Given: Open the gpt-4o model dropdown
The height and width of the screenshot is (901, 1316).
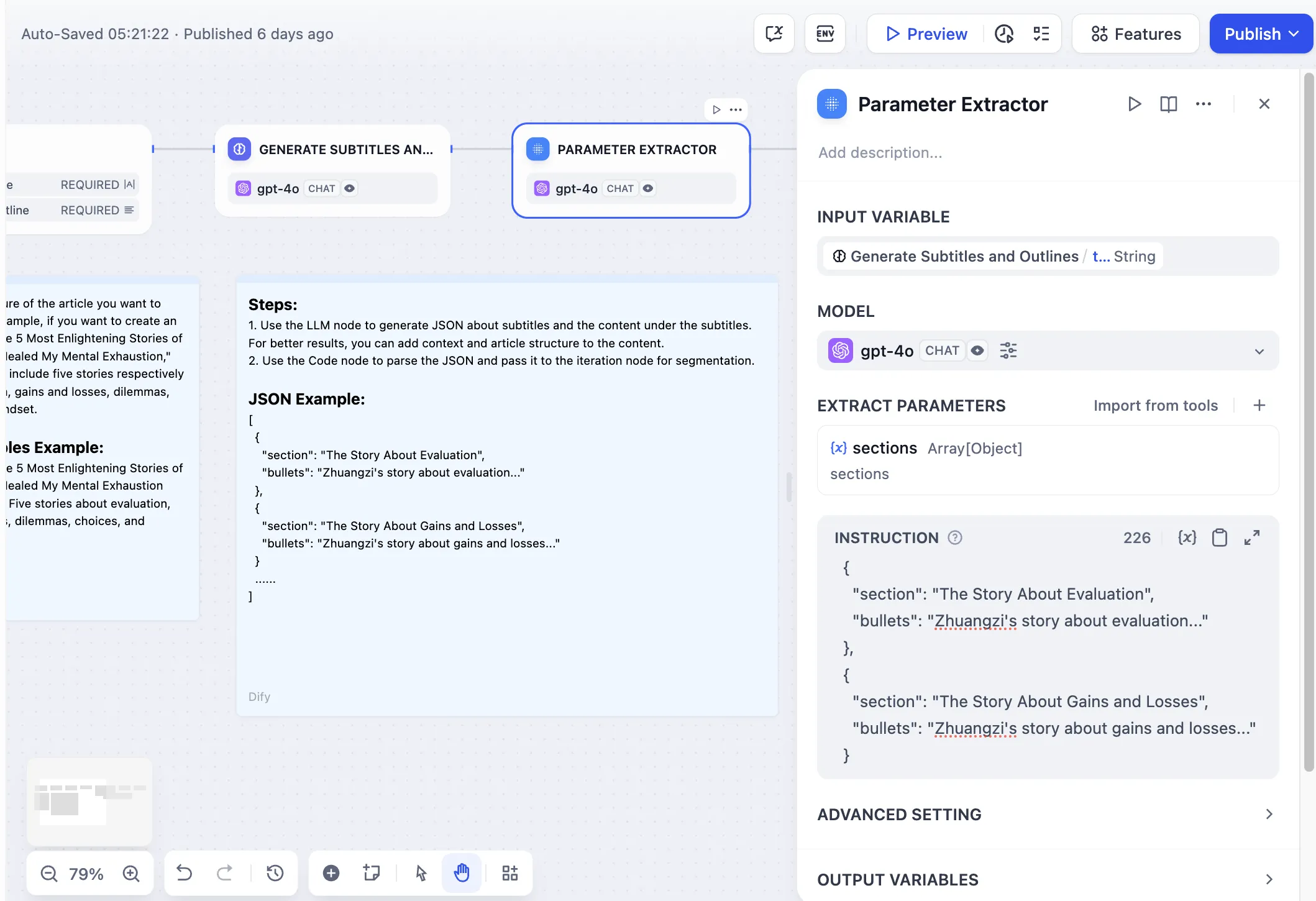Looking at the screenshot, I should click(1259, 351).
